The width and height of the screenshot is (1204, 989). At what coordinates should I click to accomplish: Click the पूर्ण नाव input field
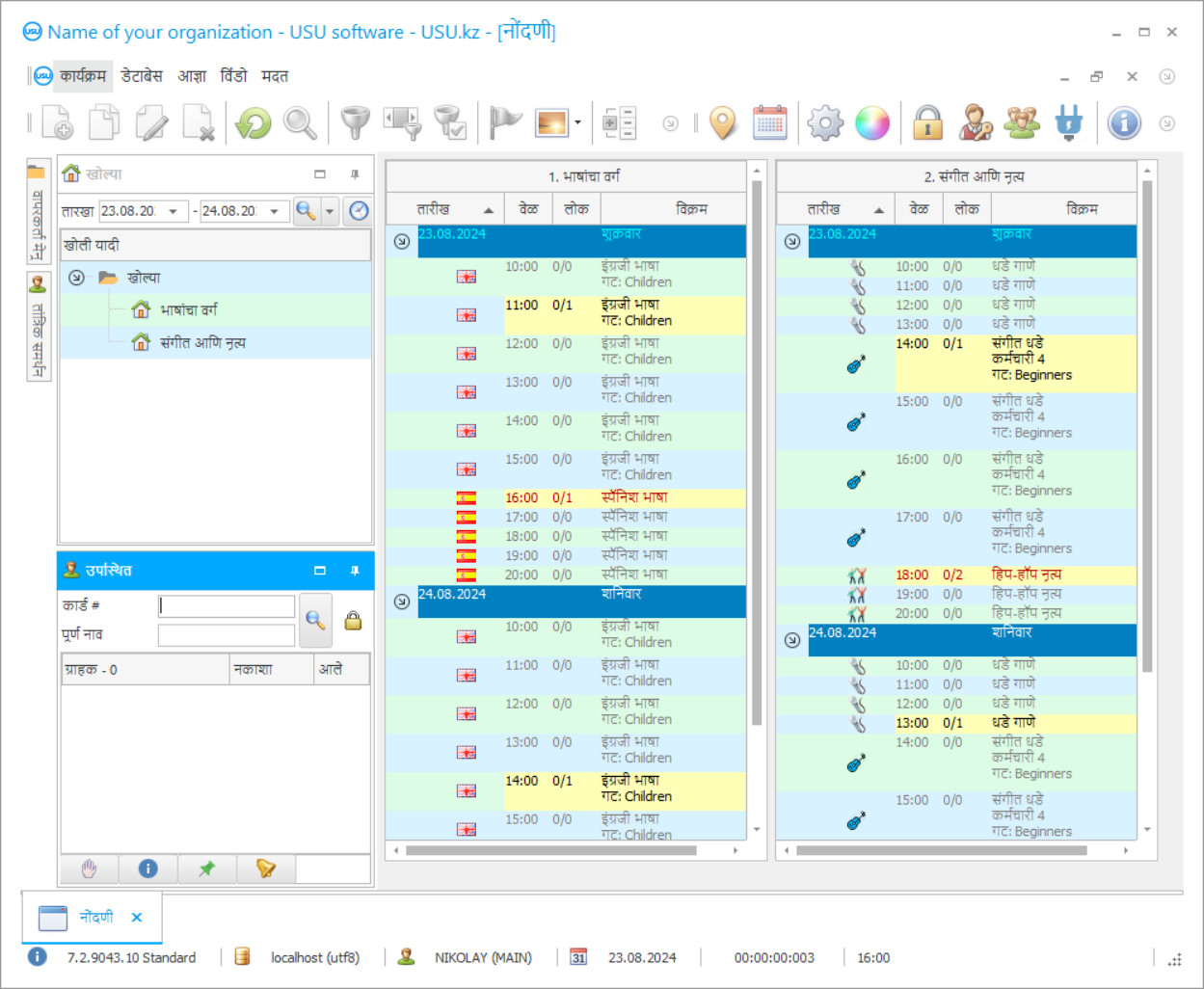(227, 635)
